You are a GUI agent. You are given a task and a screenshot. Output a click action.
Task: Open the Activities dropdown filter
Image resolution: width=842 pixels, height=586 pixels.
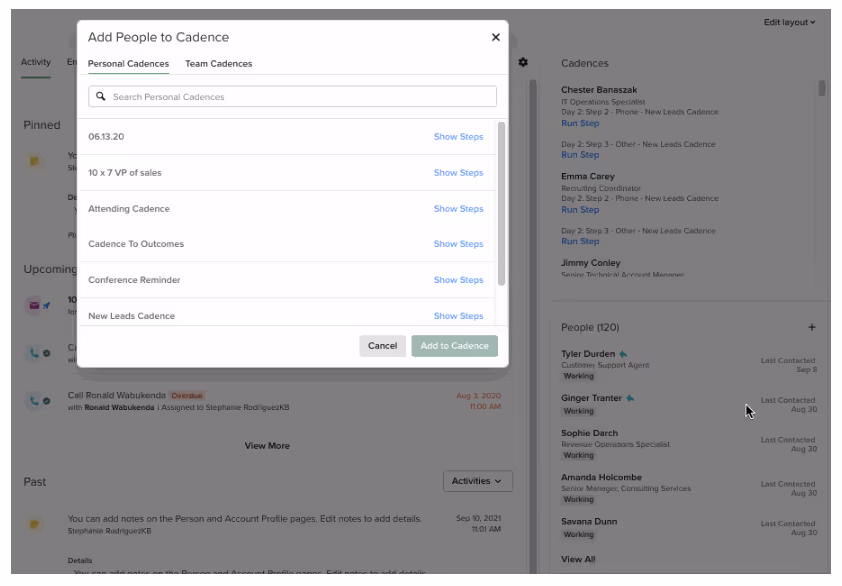click(477, 481)
